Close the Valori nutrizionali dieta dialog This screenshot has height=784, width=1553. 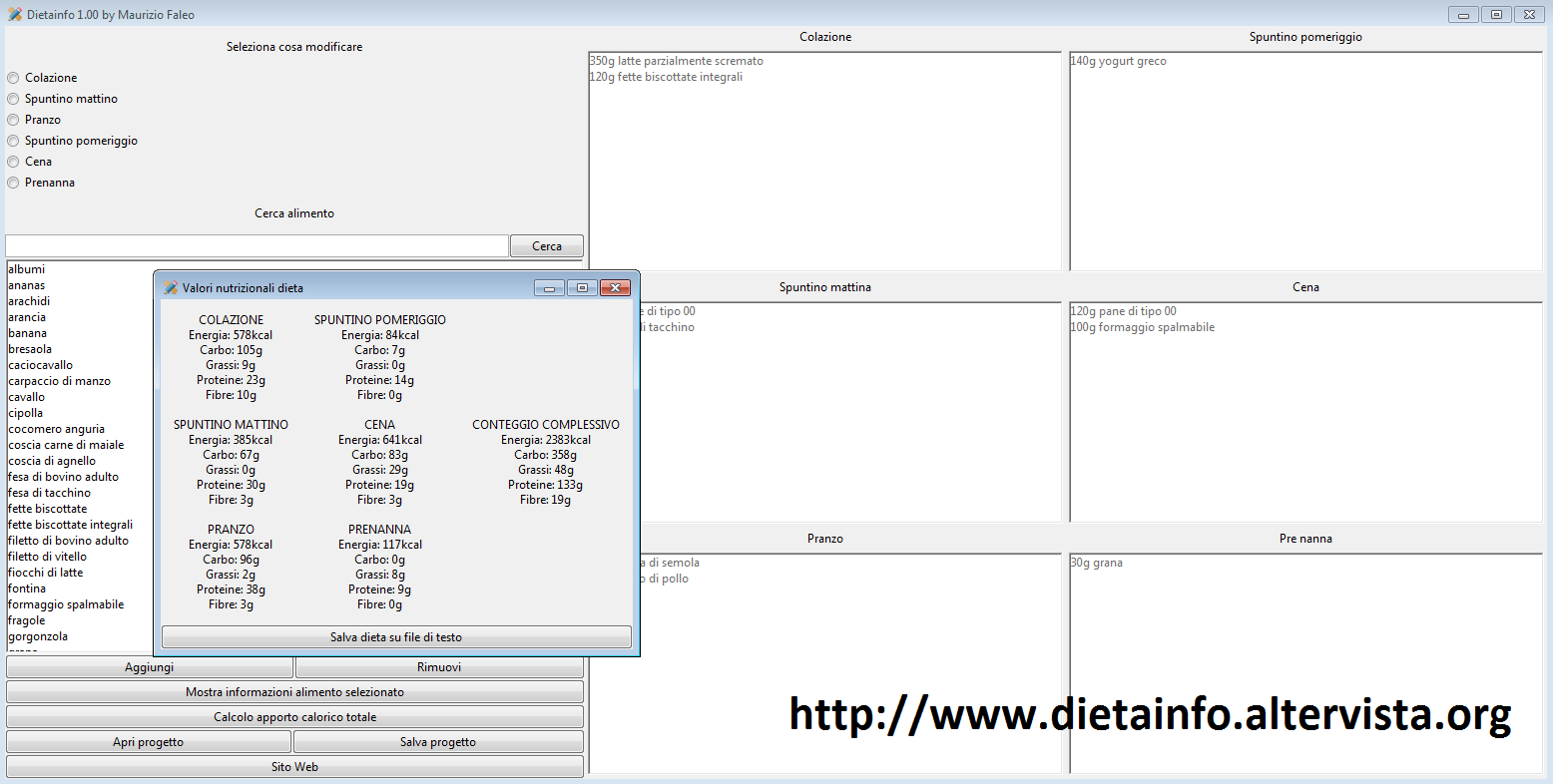coord(615,288)
